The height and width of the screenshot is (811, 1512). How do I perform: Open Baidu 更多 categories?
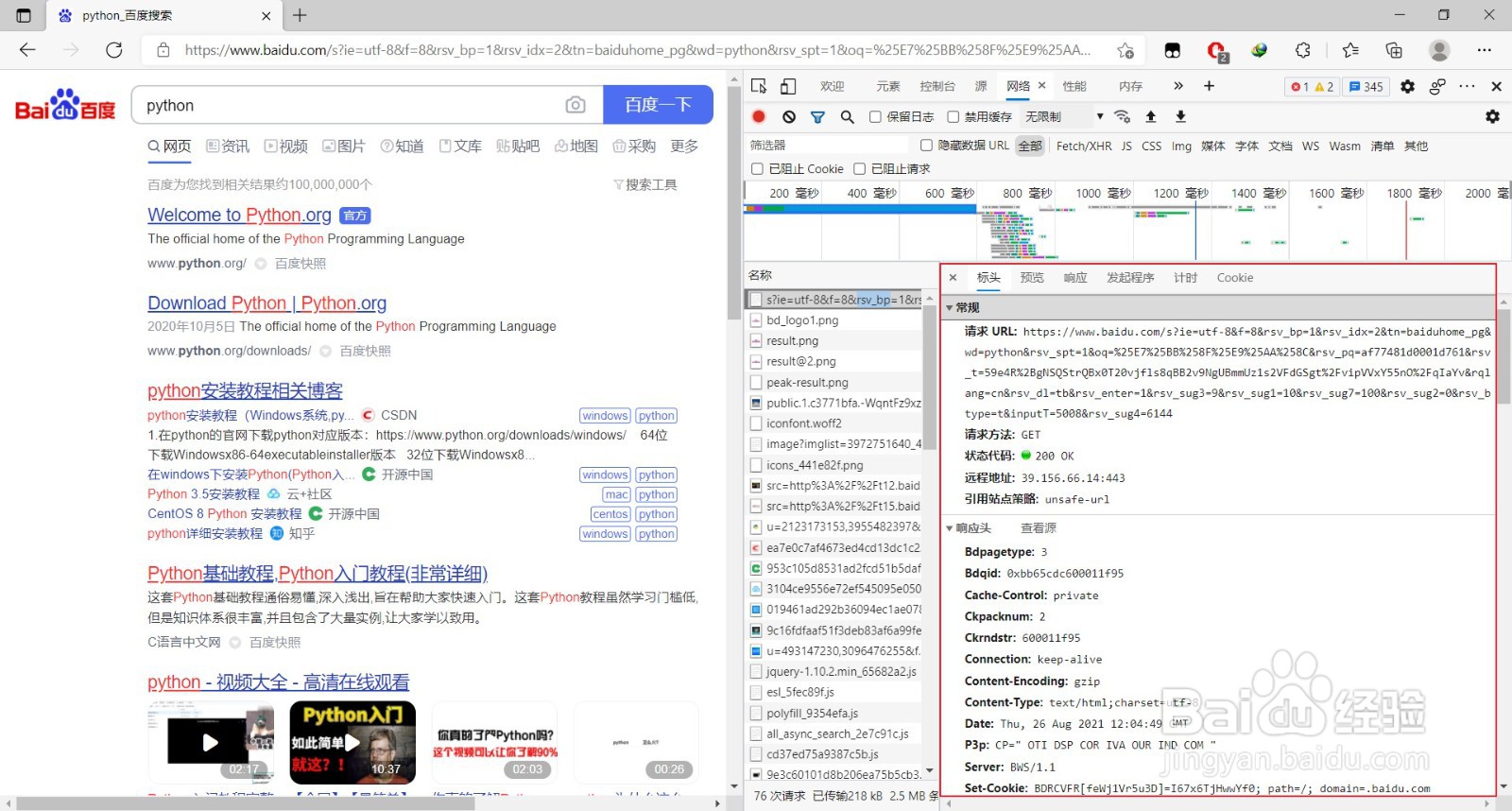[684, 147]
